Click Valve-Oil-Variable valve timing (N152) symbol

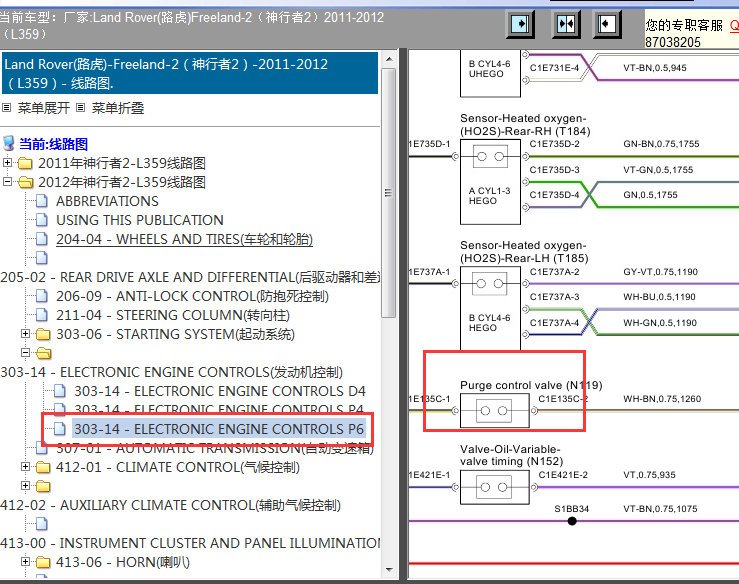click(x=494, y=487)
